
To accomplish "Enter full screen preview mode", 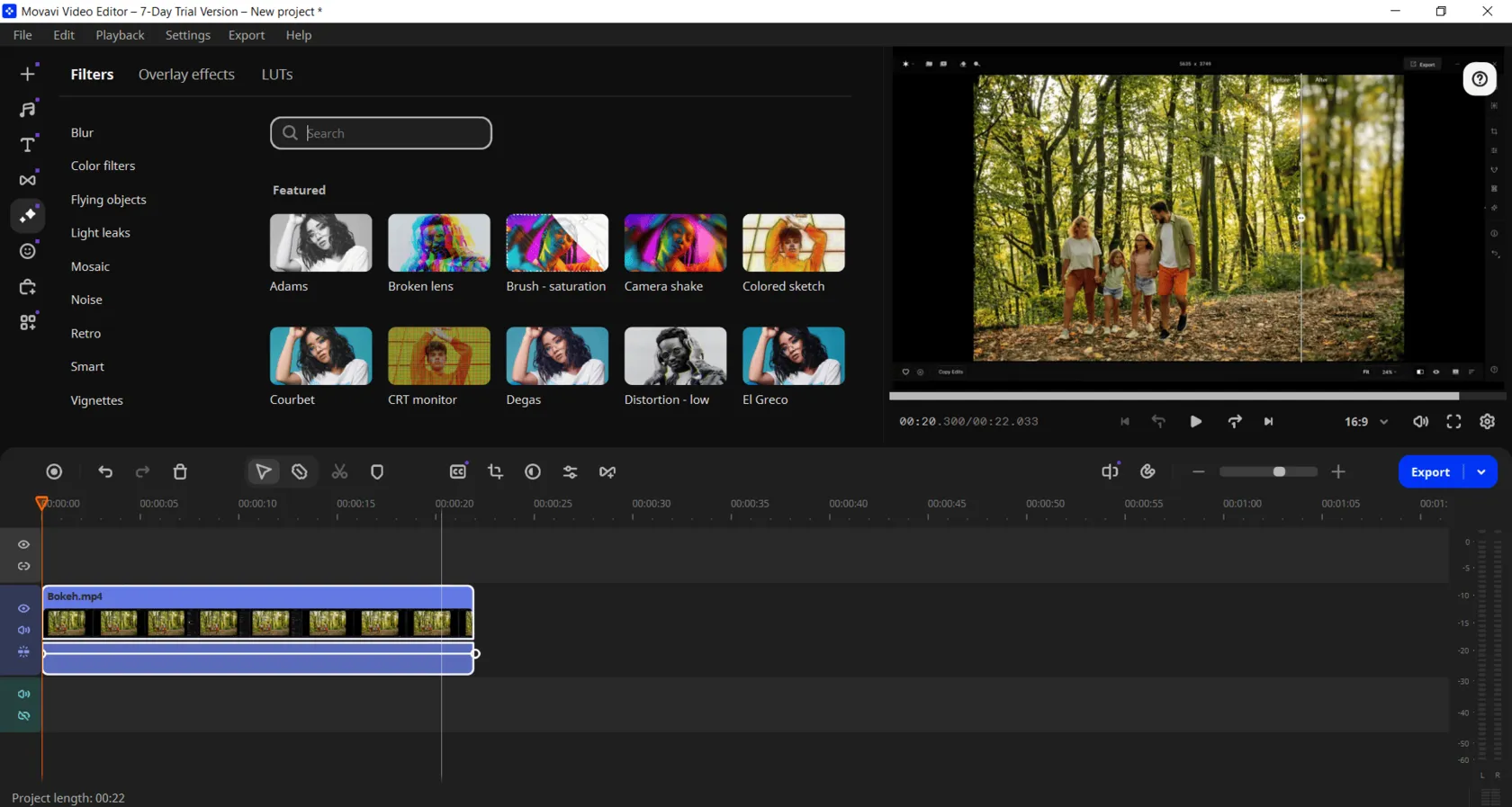I will pos(1453,422).
